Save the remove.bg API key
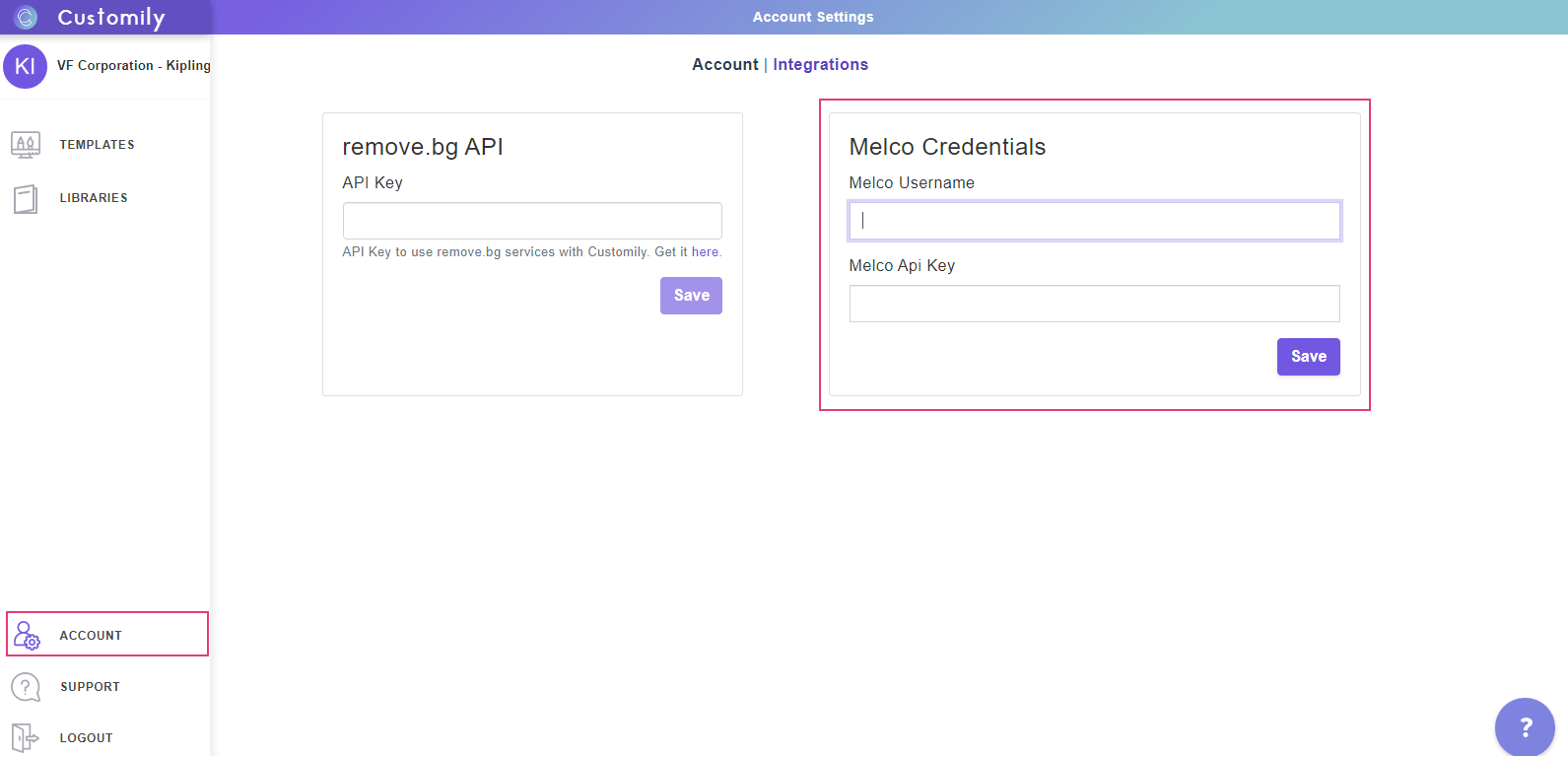Screen dimensions: 1568x758 [x=691, y=296]
